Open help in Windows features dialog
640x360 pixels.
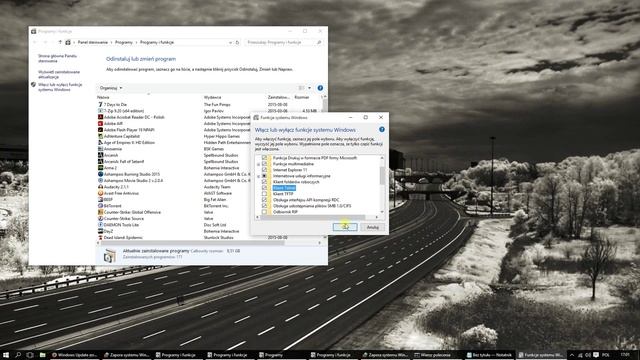coord(382,129)
